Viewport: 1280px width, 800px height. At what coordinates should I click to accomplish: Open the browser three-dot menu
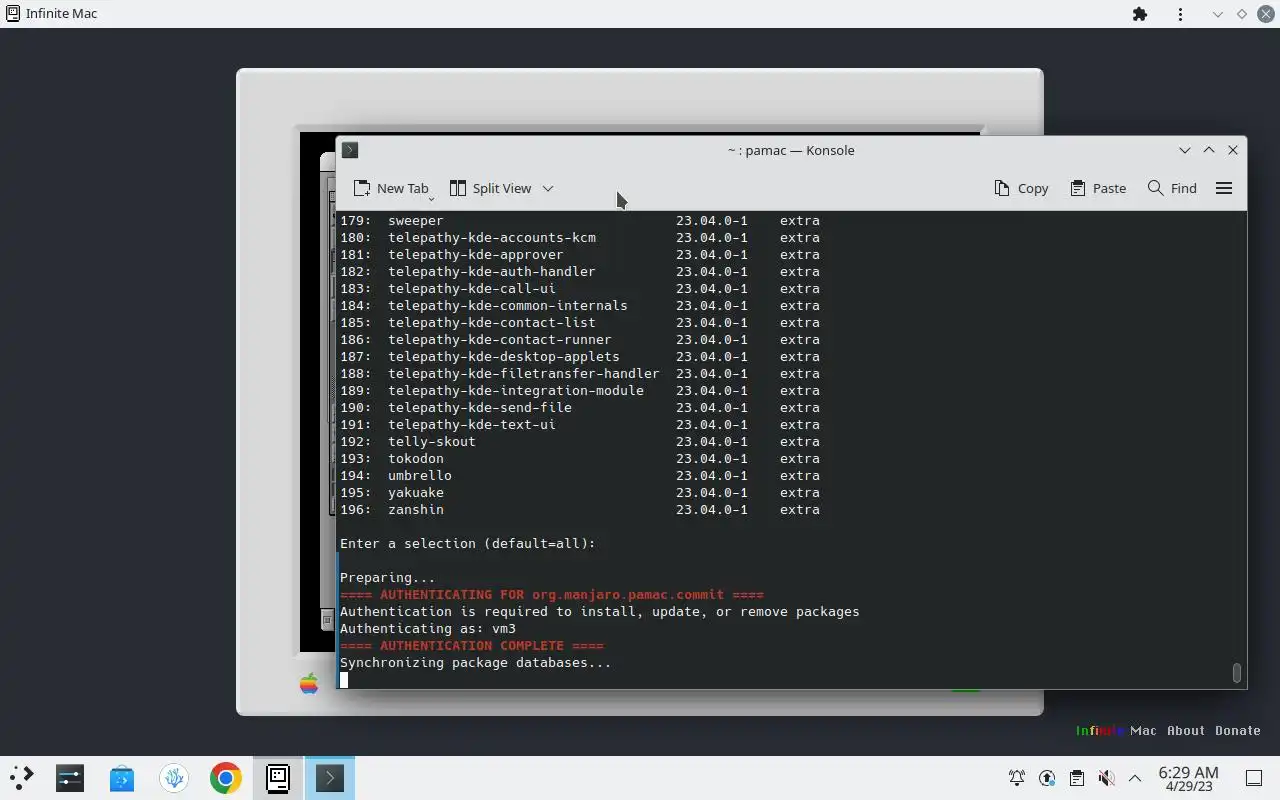click(x=1181, y=14)
